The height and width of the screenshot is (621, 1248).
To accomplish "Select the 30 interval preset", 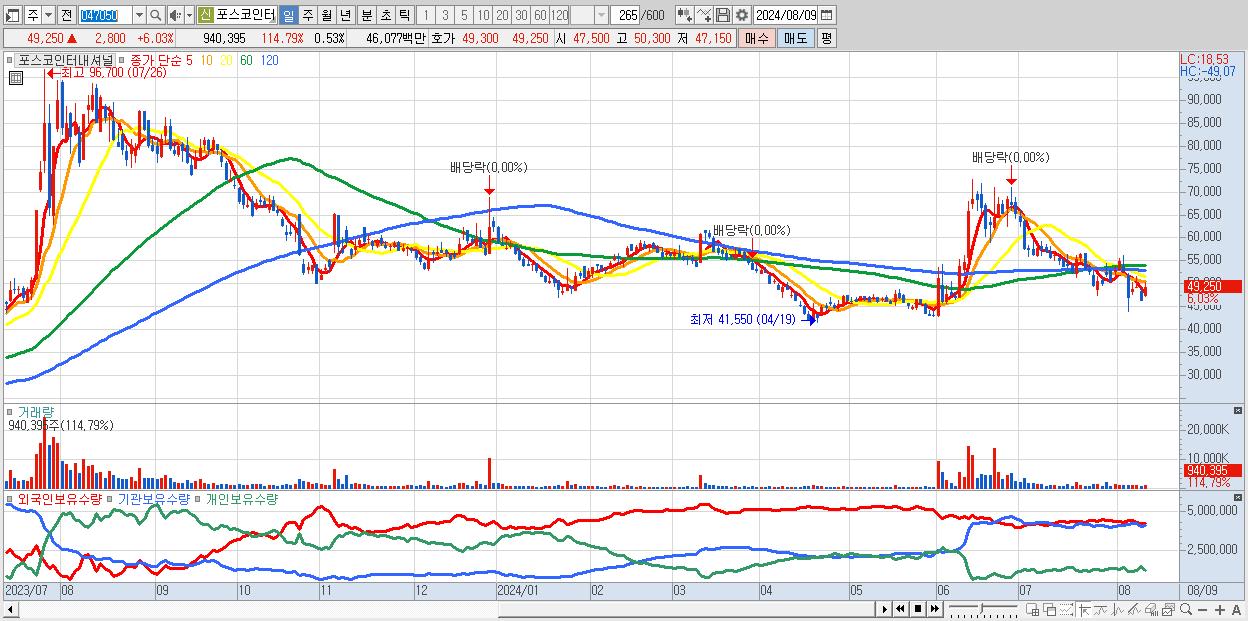I will coord(521,15).
